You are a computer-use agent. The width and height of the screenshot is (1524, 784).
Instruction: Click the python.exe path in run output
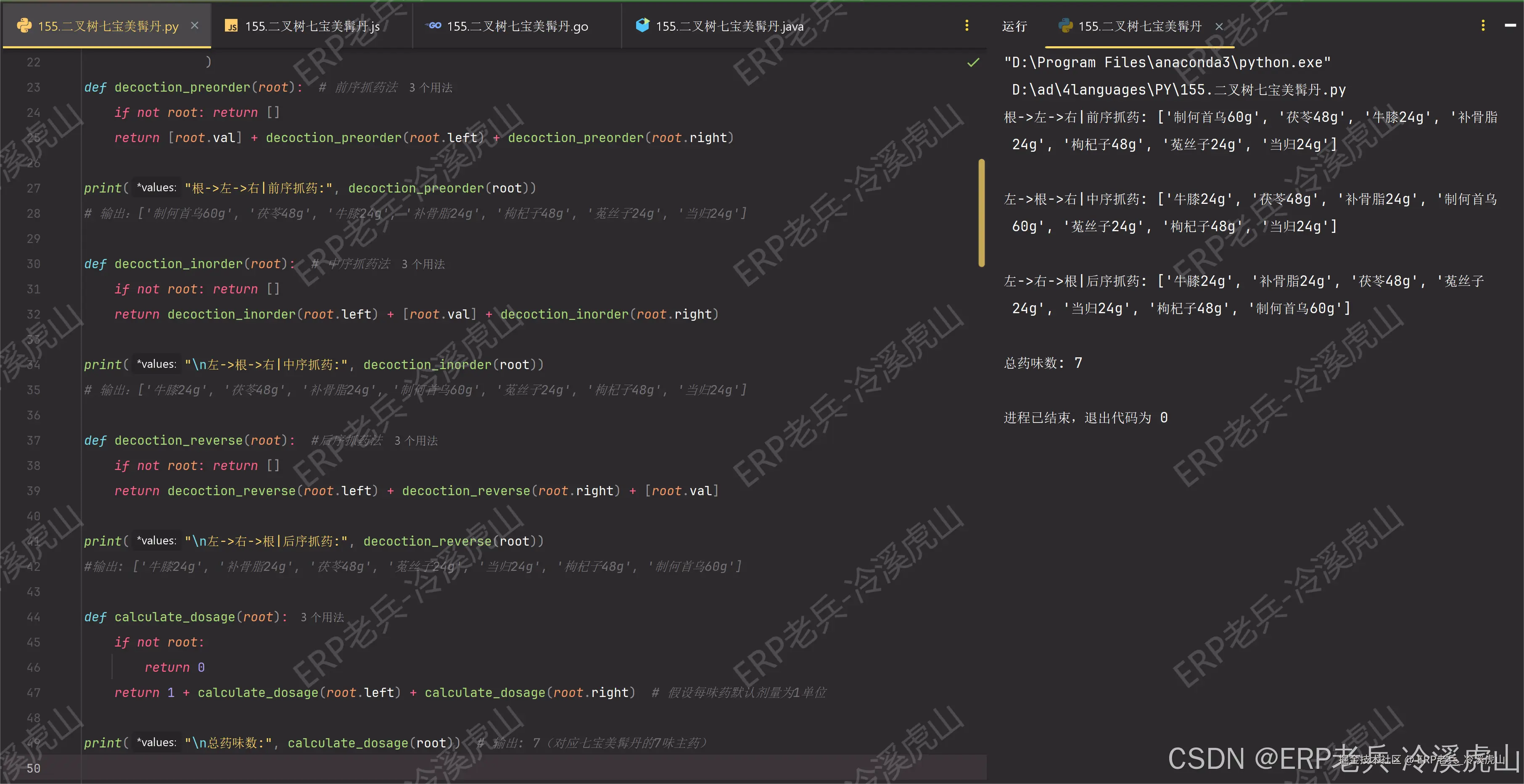(x=1167, y=62)
